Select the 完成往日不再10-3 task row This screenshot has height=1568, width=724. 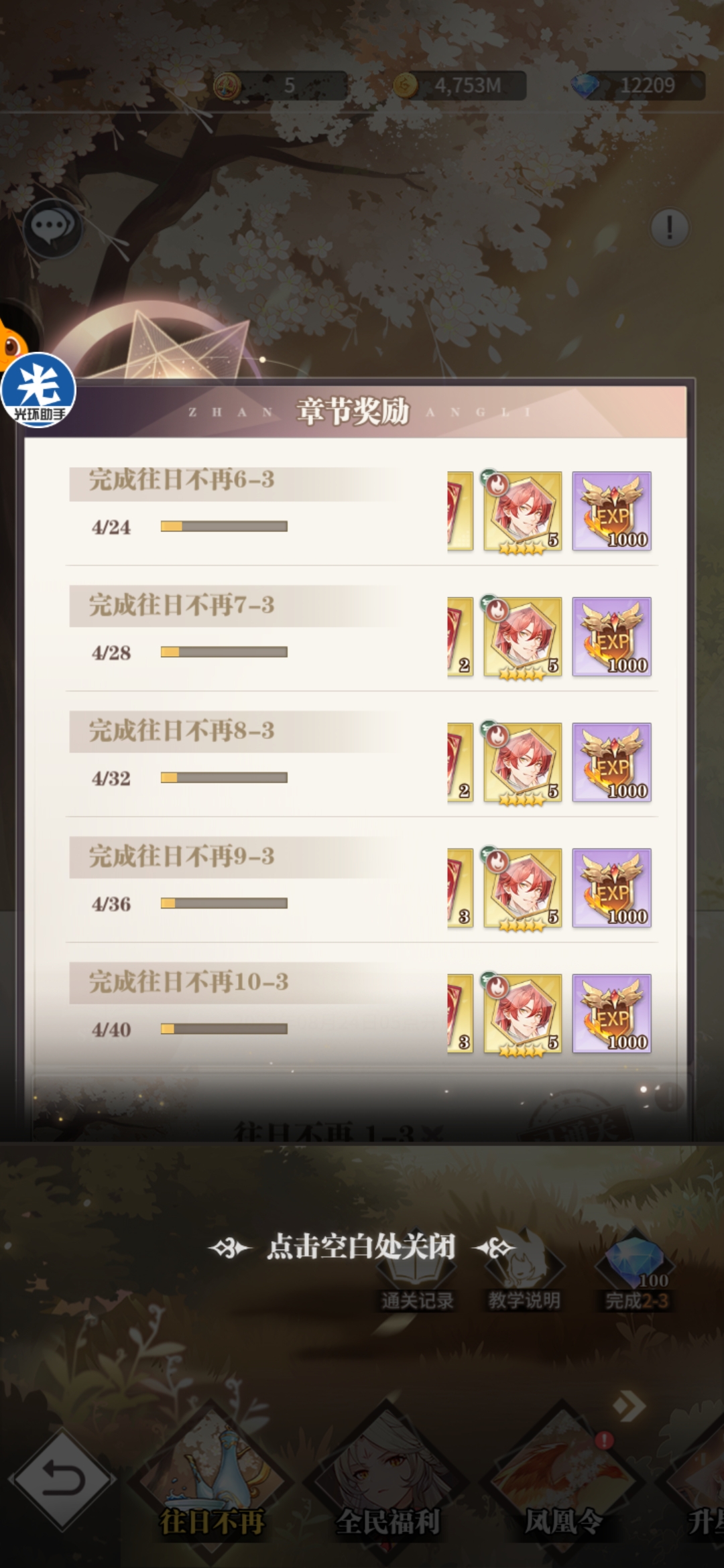362,1005
